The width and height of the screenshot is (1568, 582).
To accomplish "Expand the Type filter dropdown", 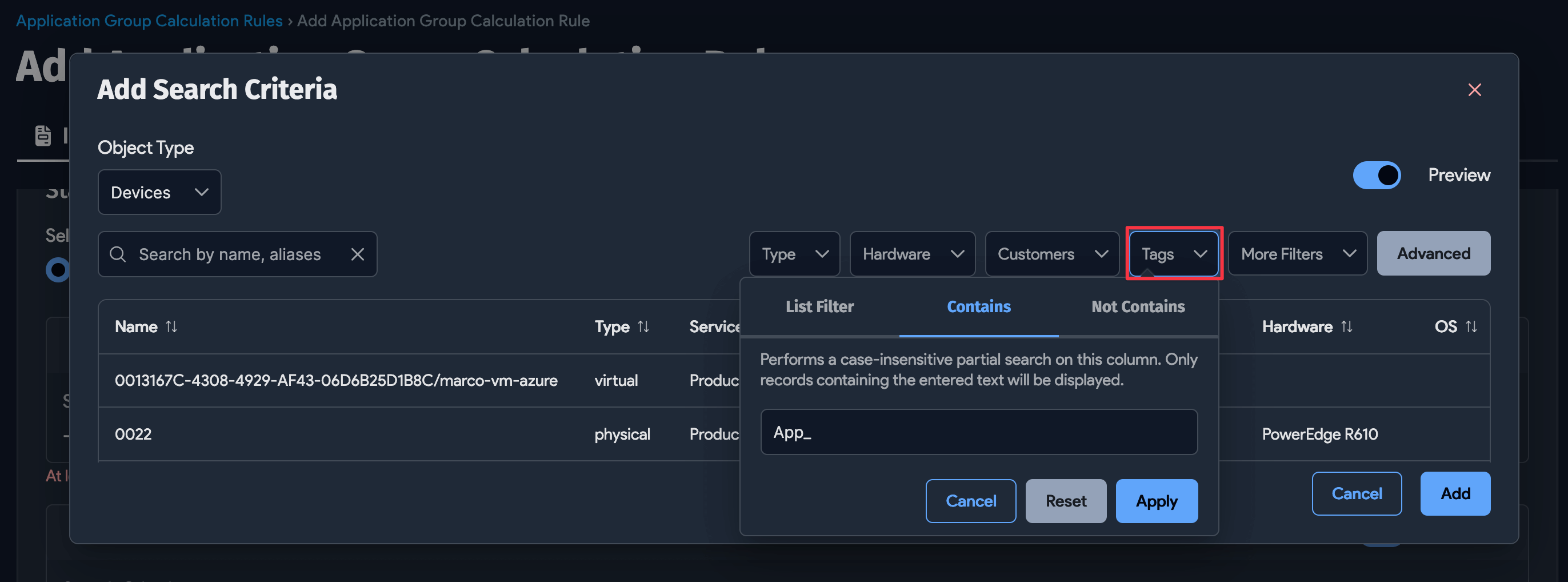I will click(x=794, y=254).
